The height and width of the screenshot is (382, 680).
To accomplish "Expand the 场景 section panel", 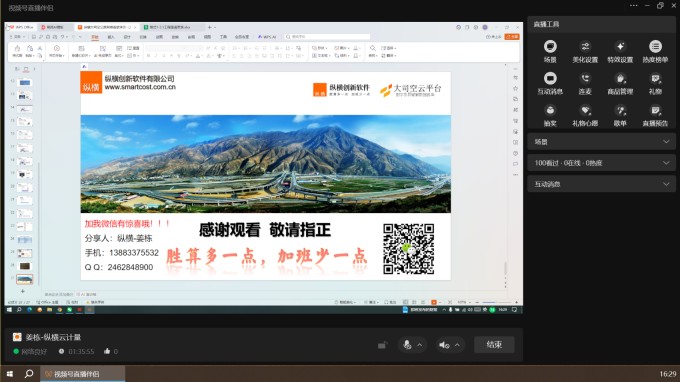I will 602,142.
